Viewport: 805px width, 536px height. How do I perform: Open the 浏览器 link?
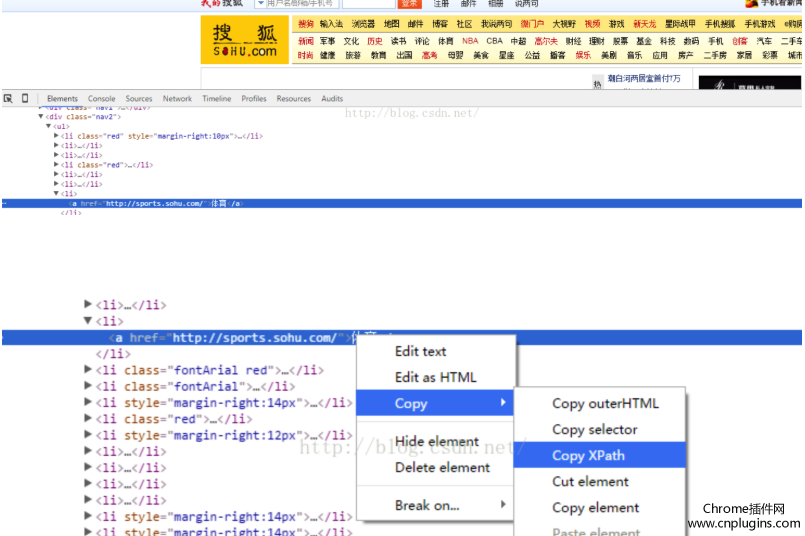(x=363, y=24)
